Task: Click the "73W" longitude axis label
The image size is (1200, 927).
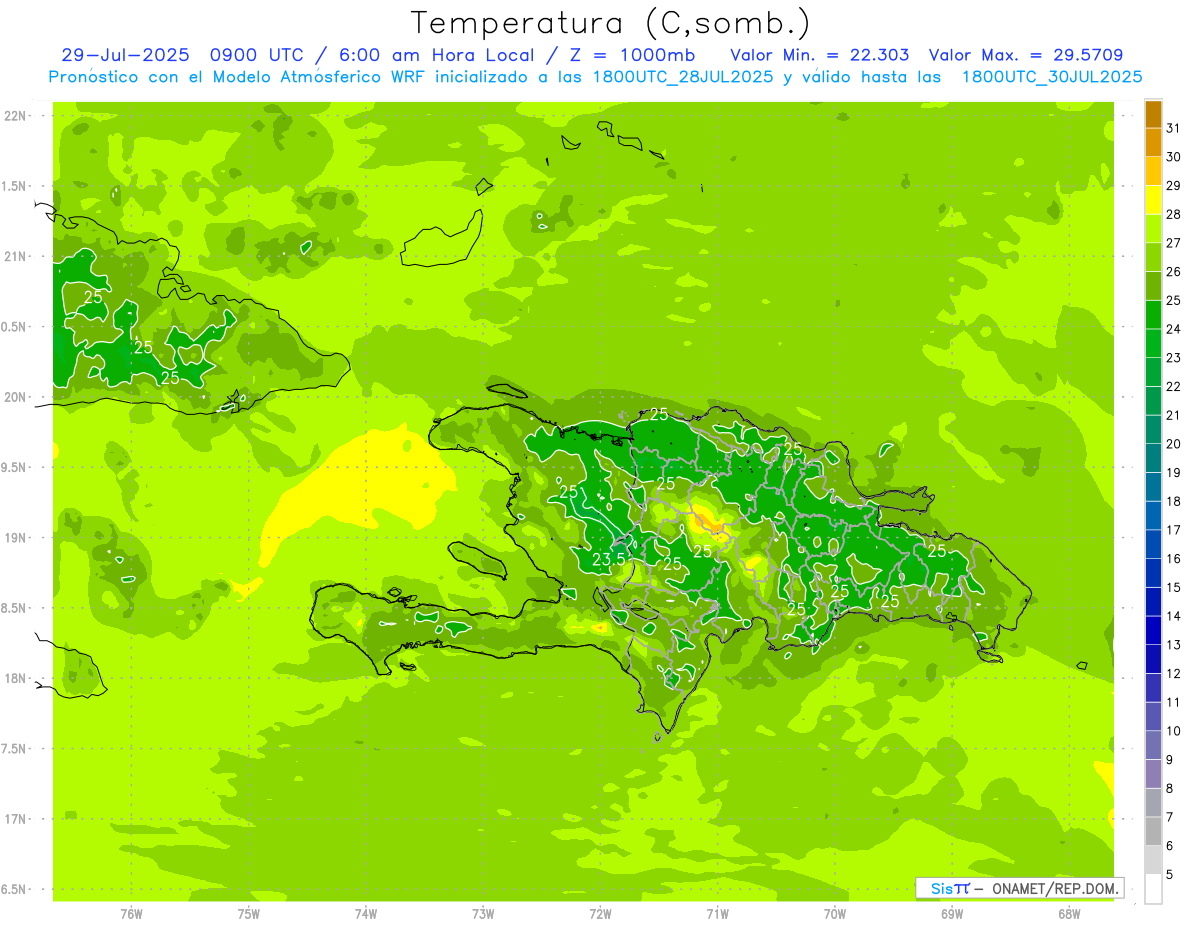Action: [483, 913]
